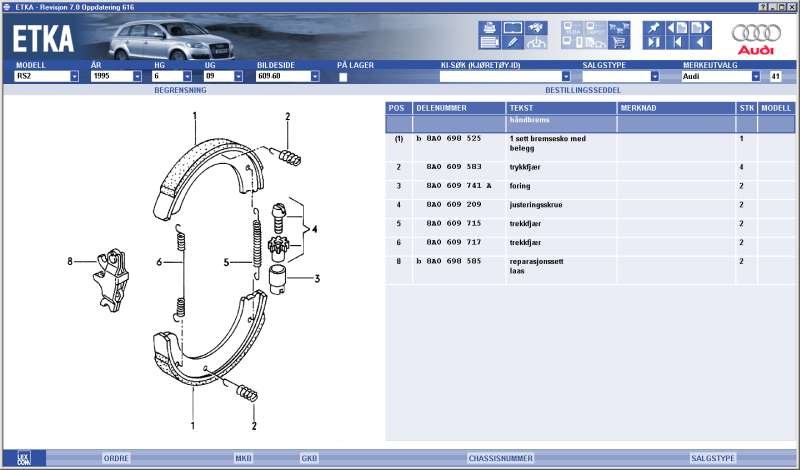Click the pencil edit icon
This screenshot has height=470, width=800.
tap(512, 43)
